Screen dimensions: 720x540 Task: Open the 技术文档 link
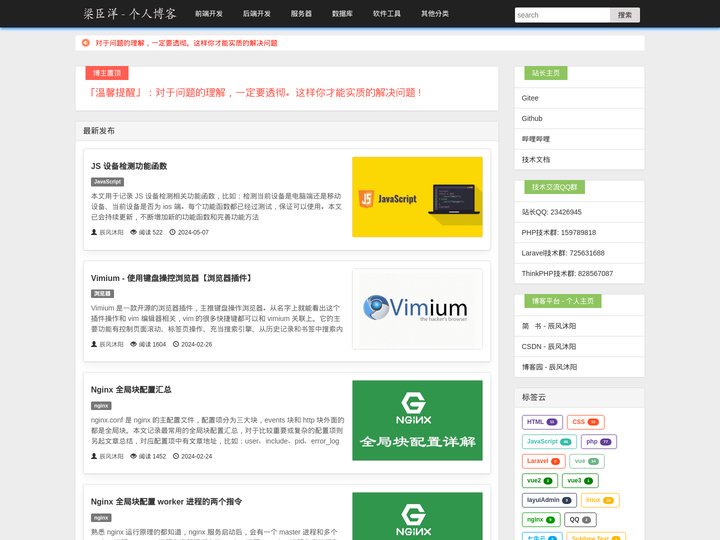(579, 160)
